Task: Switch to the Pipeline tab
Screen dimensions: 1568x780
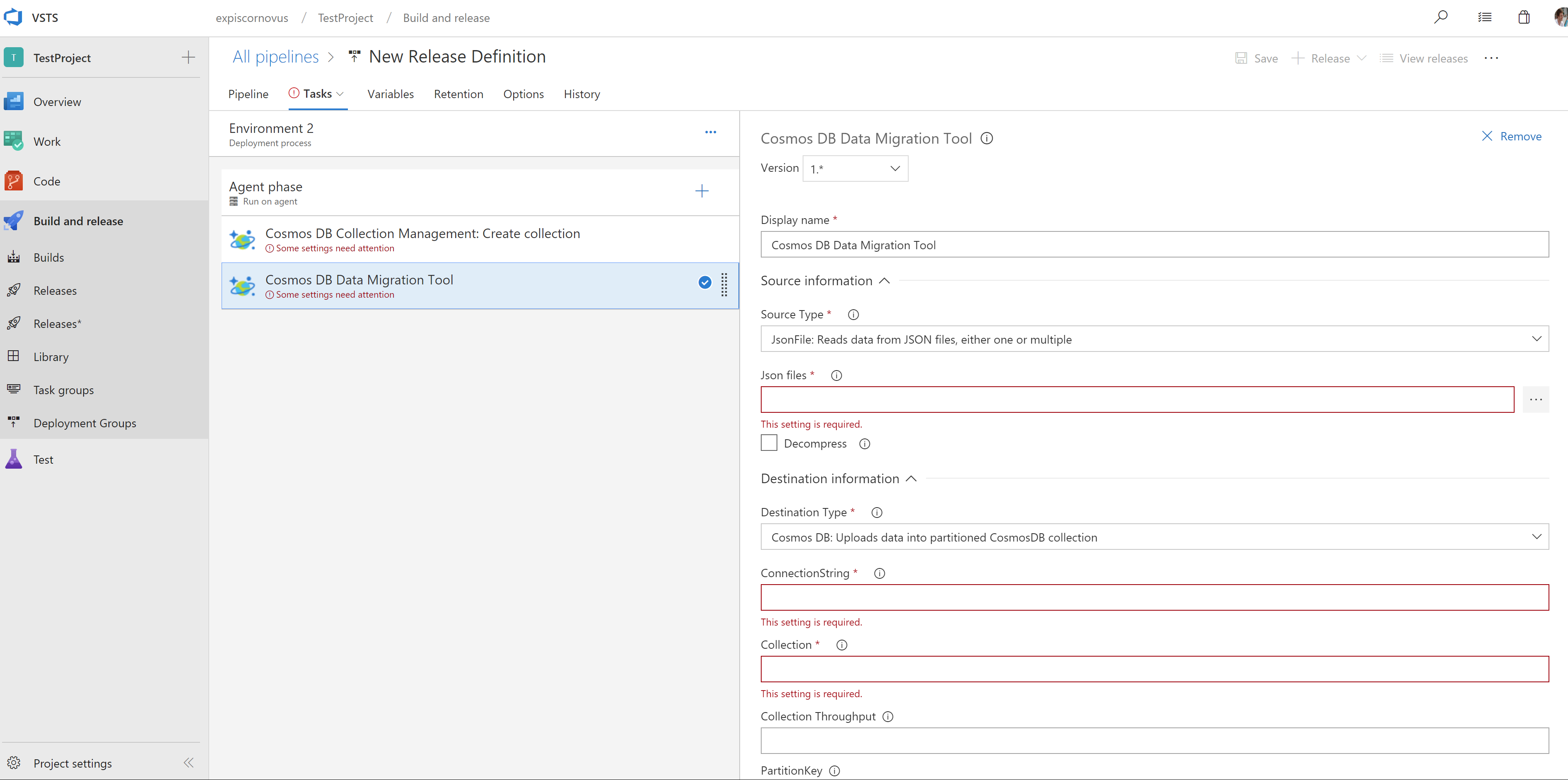Action: (x=248, y=94)
